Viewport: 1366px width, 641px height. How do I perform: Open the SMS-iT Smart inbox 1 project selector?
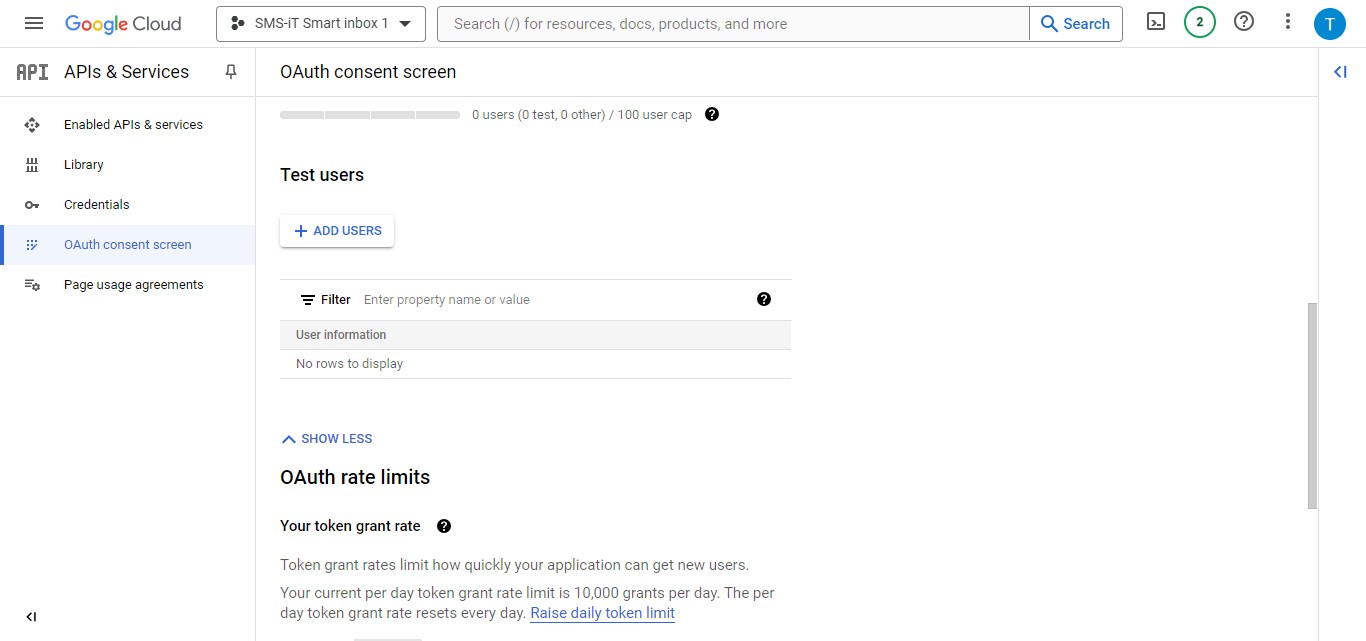pyautogui.click(x=320, y=23)
